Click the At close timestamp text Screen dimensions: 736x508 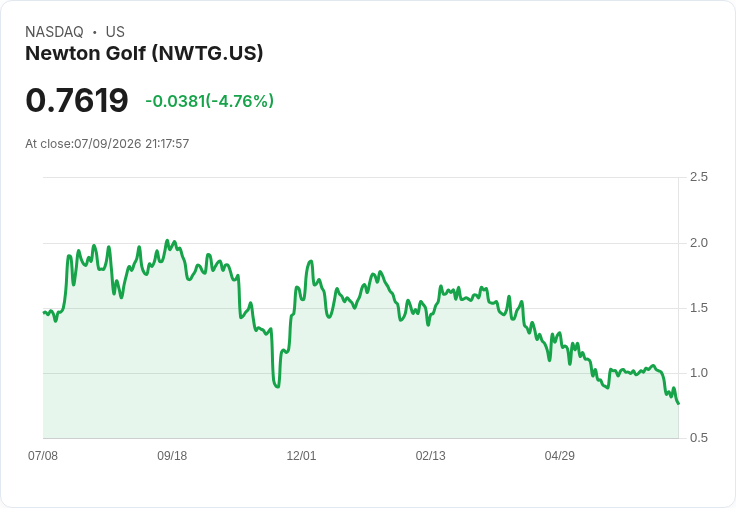(107, 144)
